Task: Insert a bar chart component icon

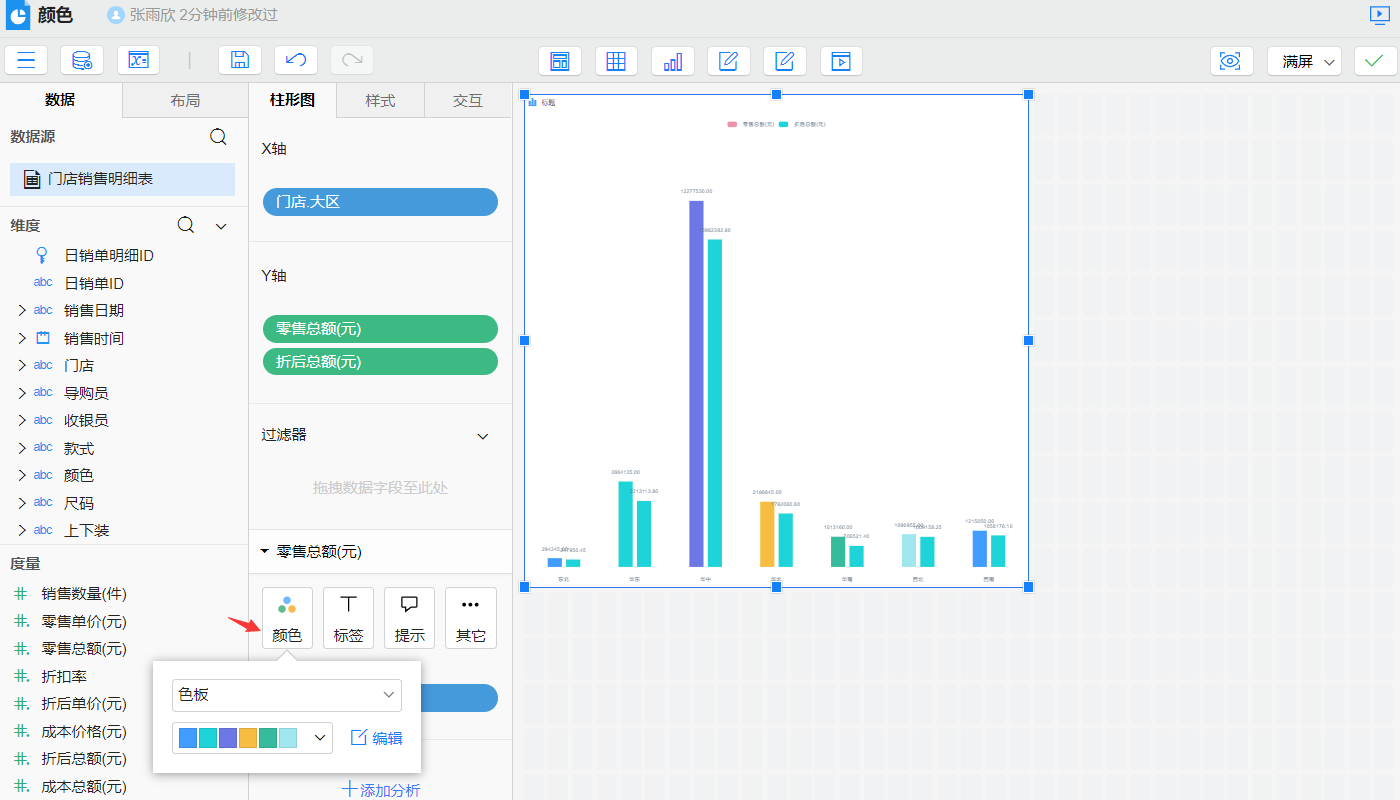Action: click(673, 61)
